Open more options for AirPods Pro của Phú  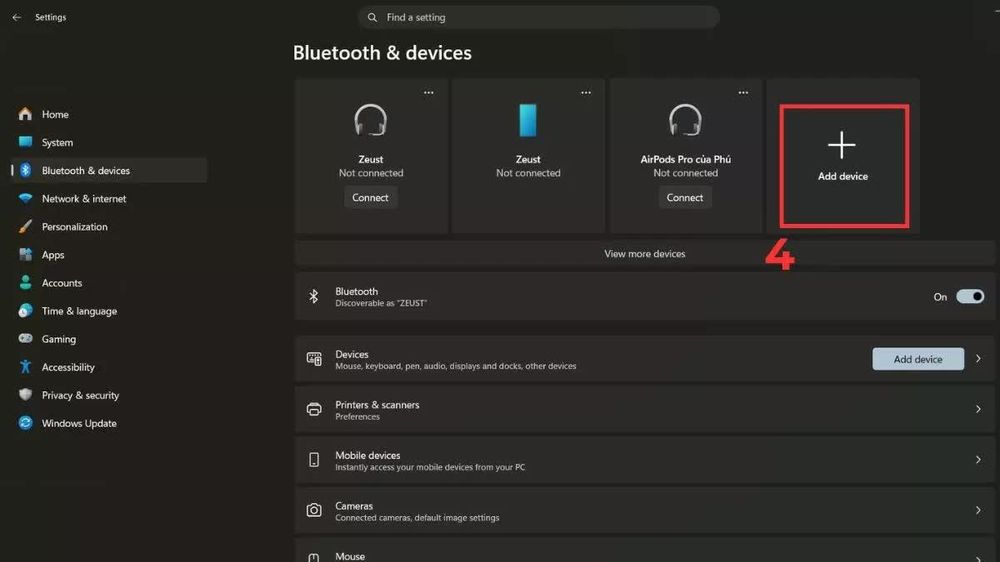click(743, 92)
